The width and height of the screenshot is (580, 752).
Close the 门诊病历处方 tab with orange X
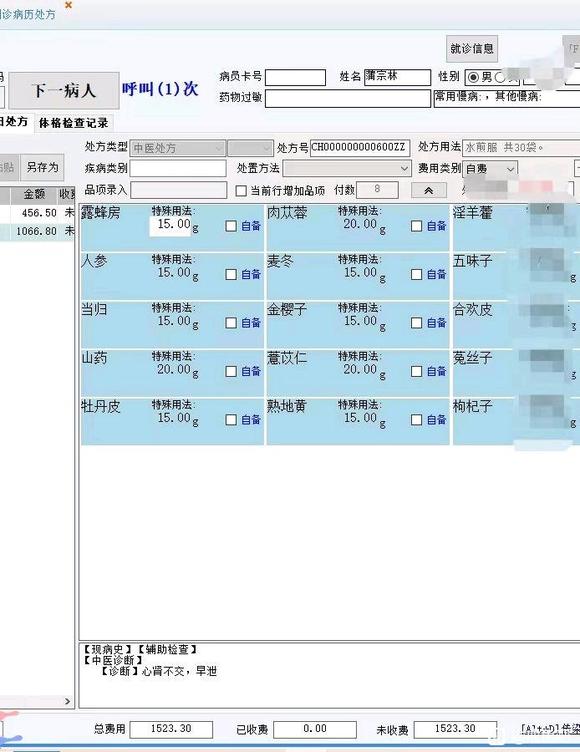coord(68,5)
